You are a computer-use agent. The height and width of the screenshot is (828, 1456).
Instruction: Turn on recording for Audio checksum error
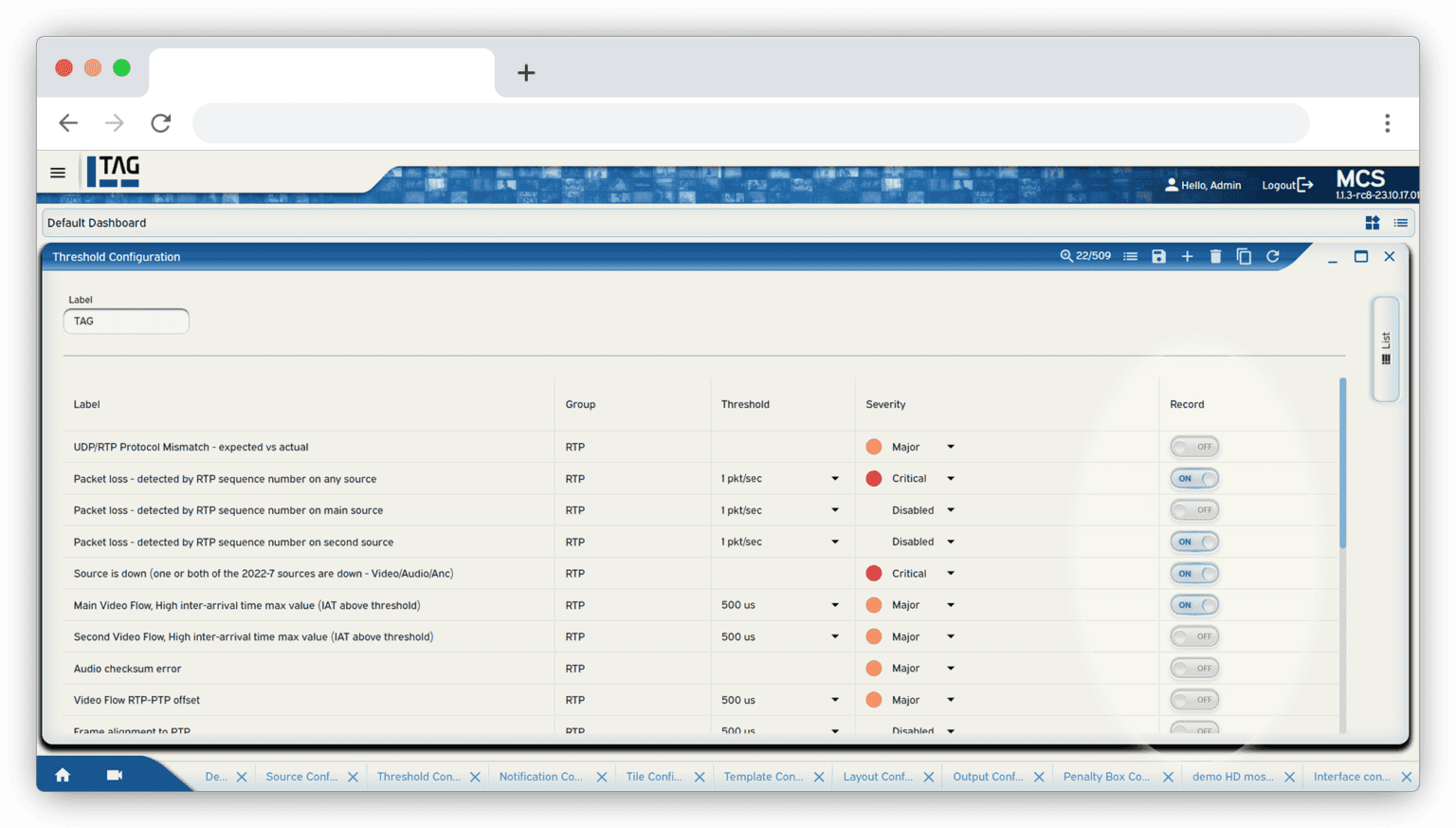(x=1193, y=668)
